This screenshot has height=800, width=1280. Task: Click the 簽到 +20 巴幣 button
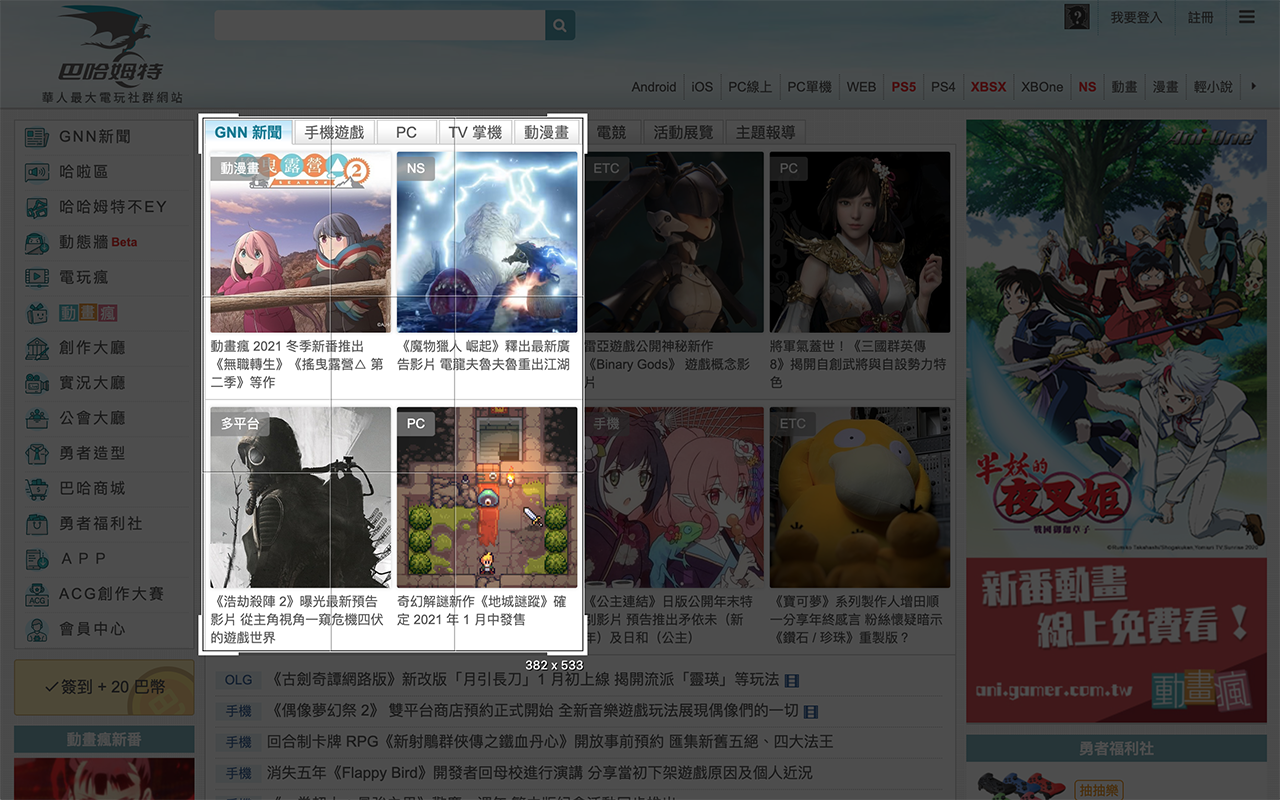pyautogui.click(x=104, y=687)
